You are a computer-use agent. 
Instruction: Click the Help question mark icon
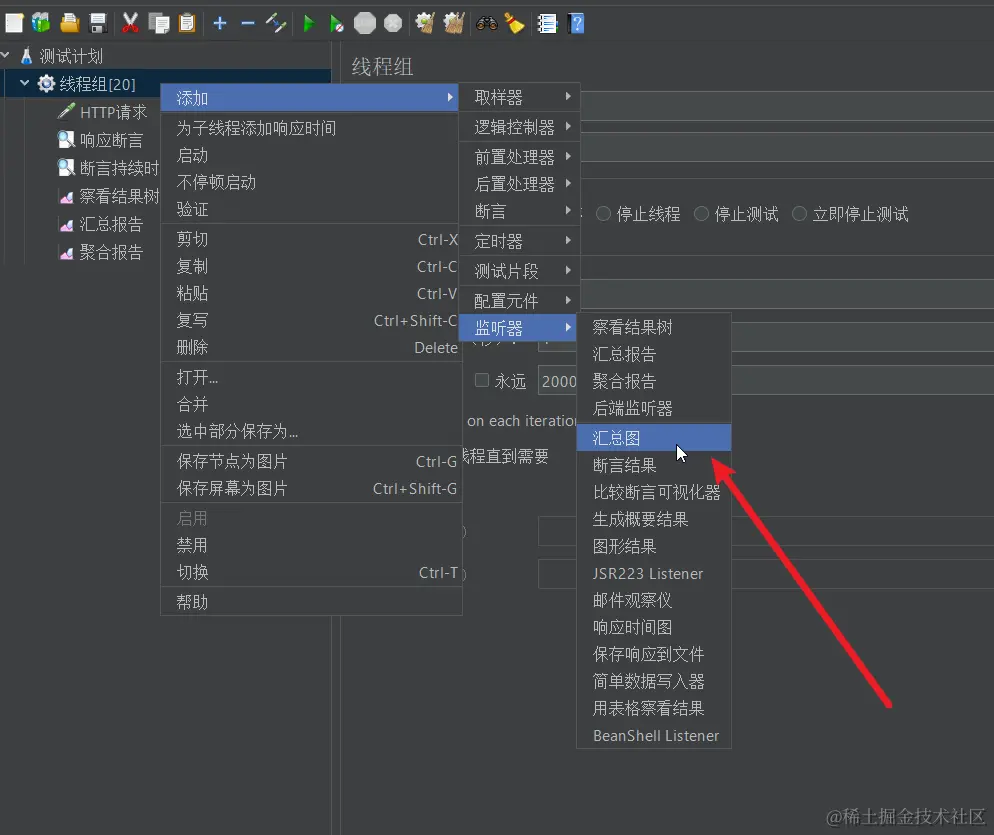[576, 23]
